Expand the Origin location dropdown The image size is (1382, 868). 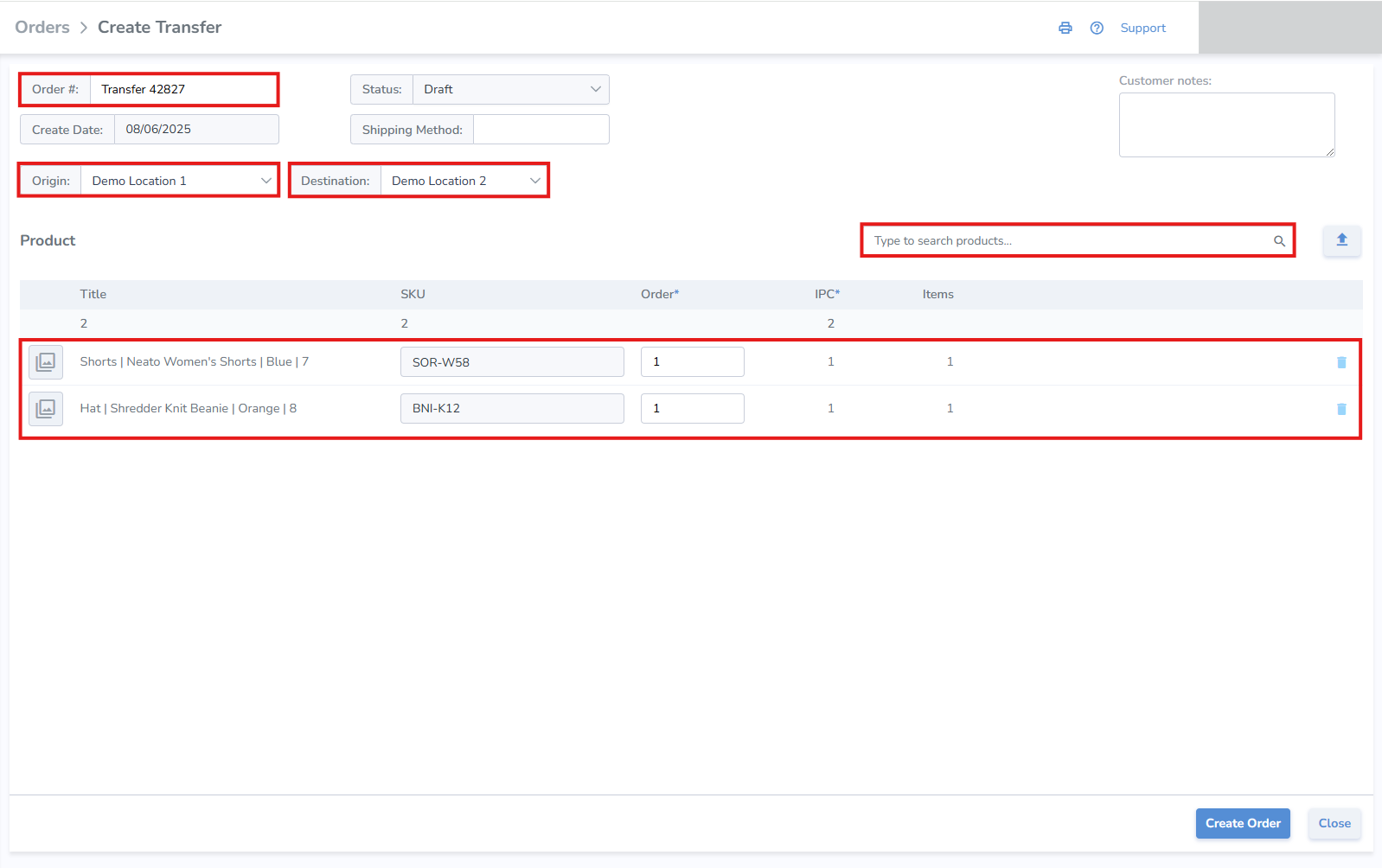point(180,181)
